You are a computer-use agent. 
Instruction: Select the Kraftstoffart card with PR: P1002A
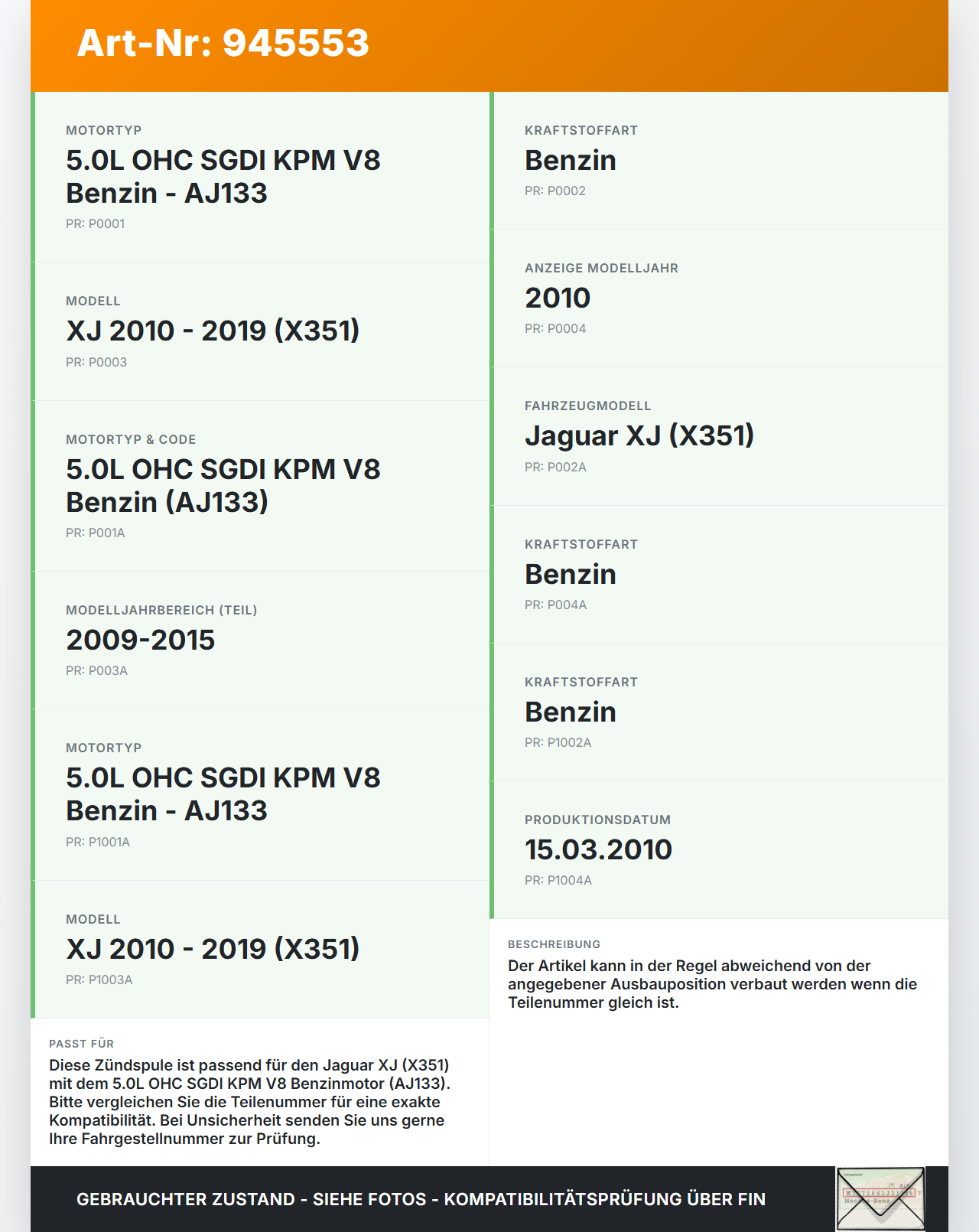click(719, 712)
